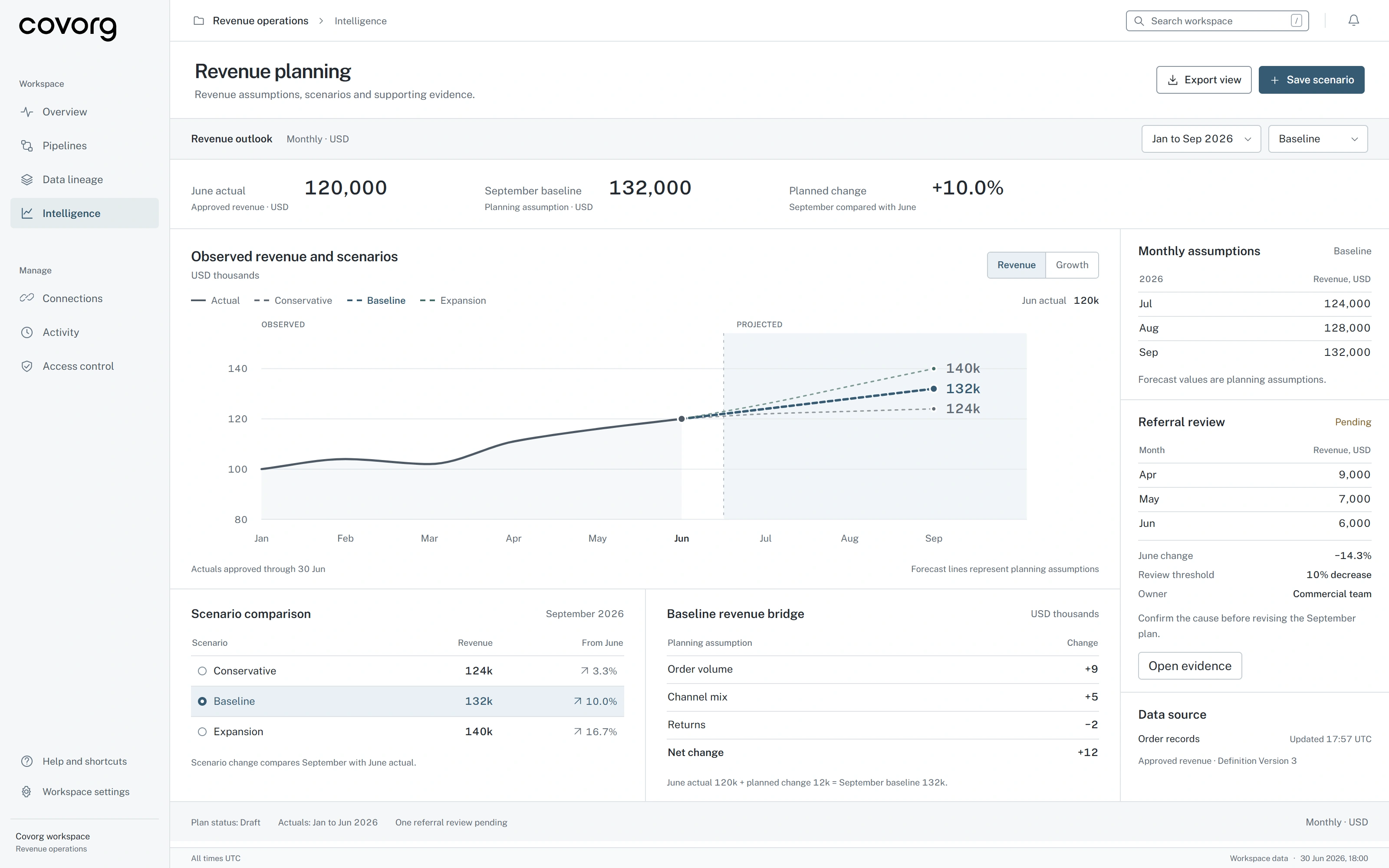Click Export view button
This screenshot has width=1389, height=868.
[x=1204, y=80]
